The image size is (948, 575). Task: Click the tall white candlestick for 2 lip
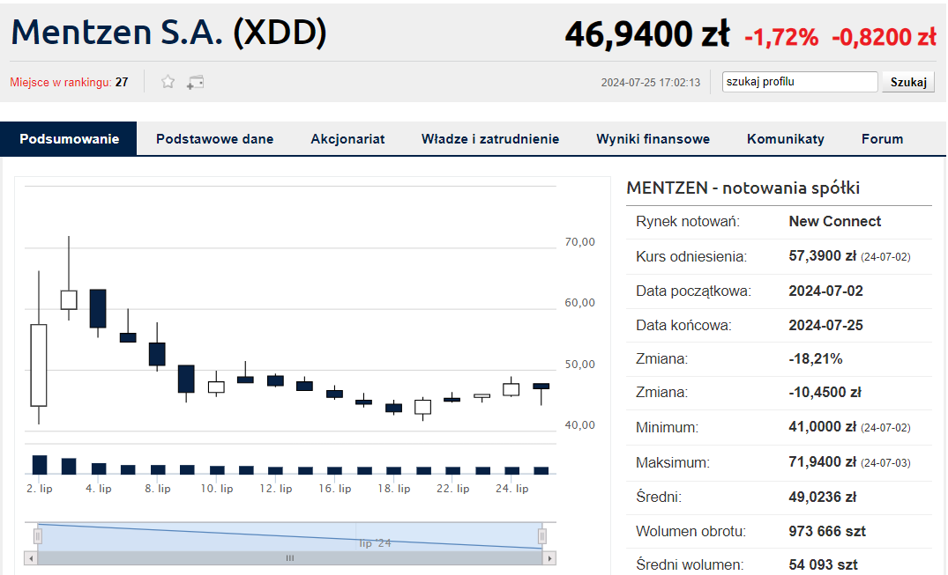click(x=39, y=364)
